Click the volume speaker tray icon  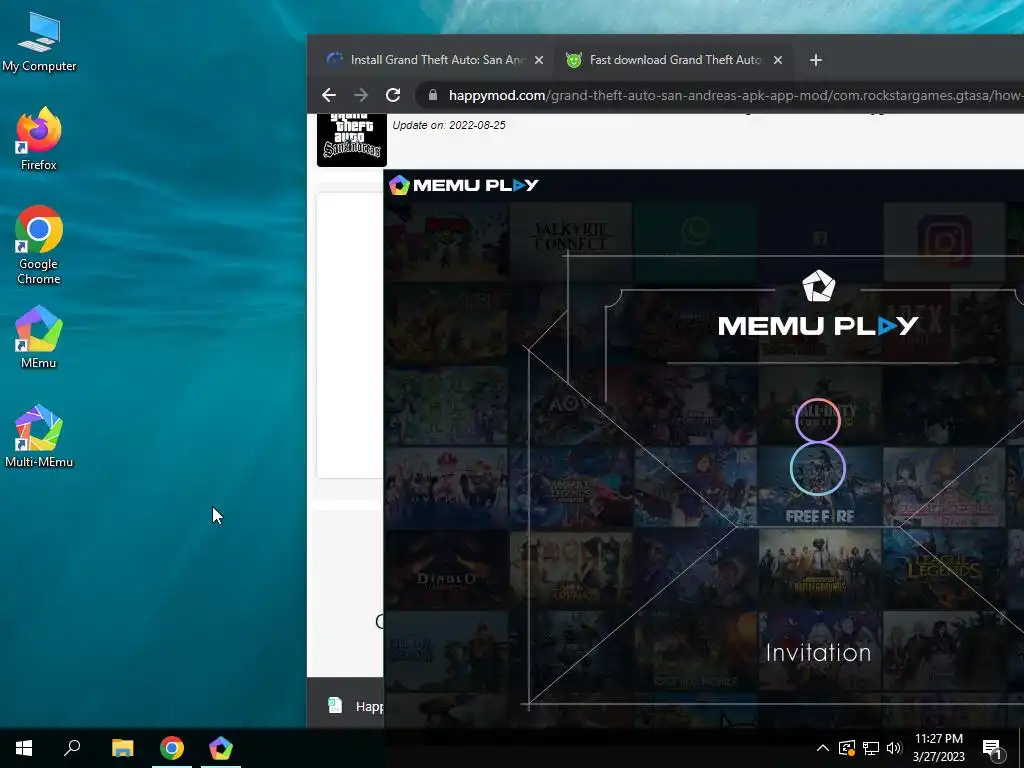tap(894, 748)
